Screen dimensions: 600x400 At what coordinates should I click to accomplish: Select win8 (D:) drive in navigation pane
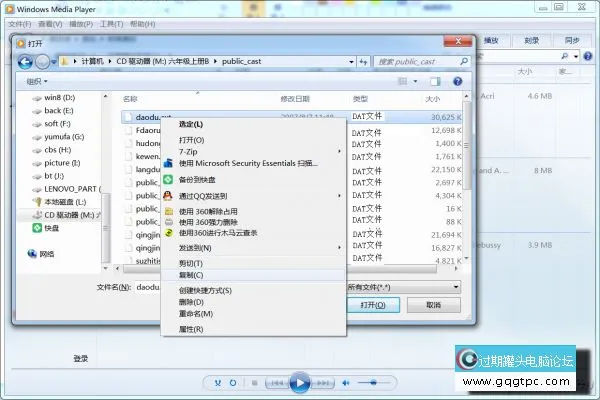click(59, 98)
